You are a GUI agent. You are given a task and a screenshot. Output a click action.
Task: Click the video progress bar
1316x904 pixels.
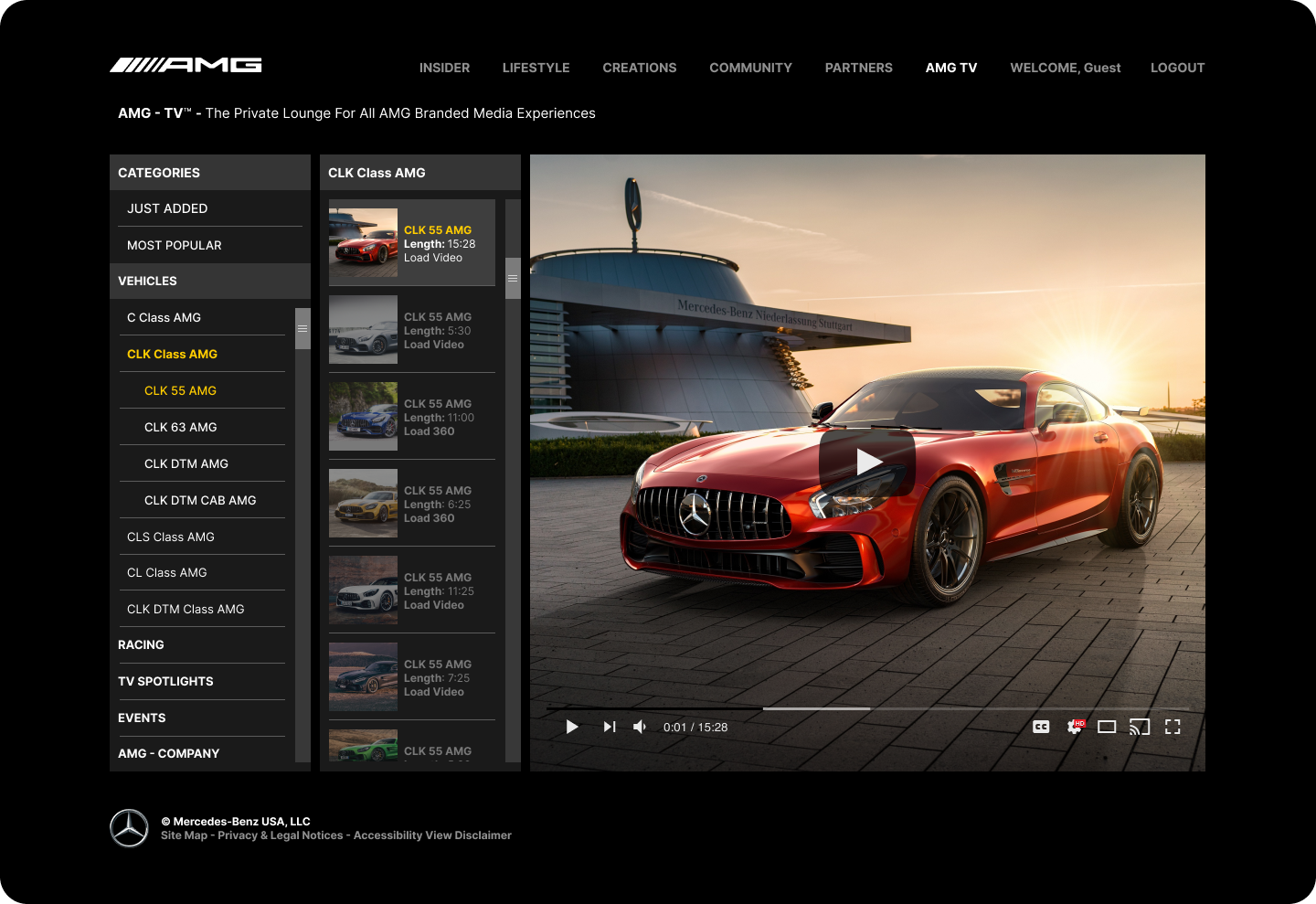point(867,708)
